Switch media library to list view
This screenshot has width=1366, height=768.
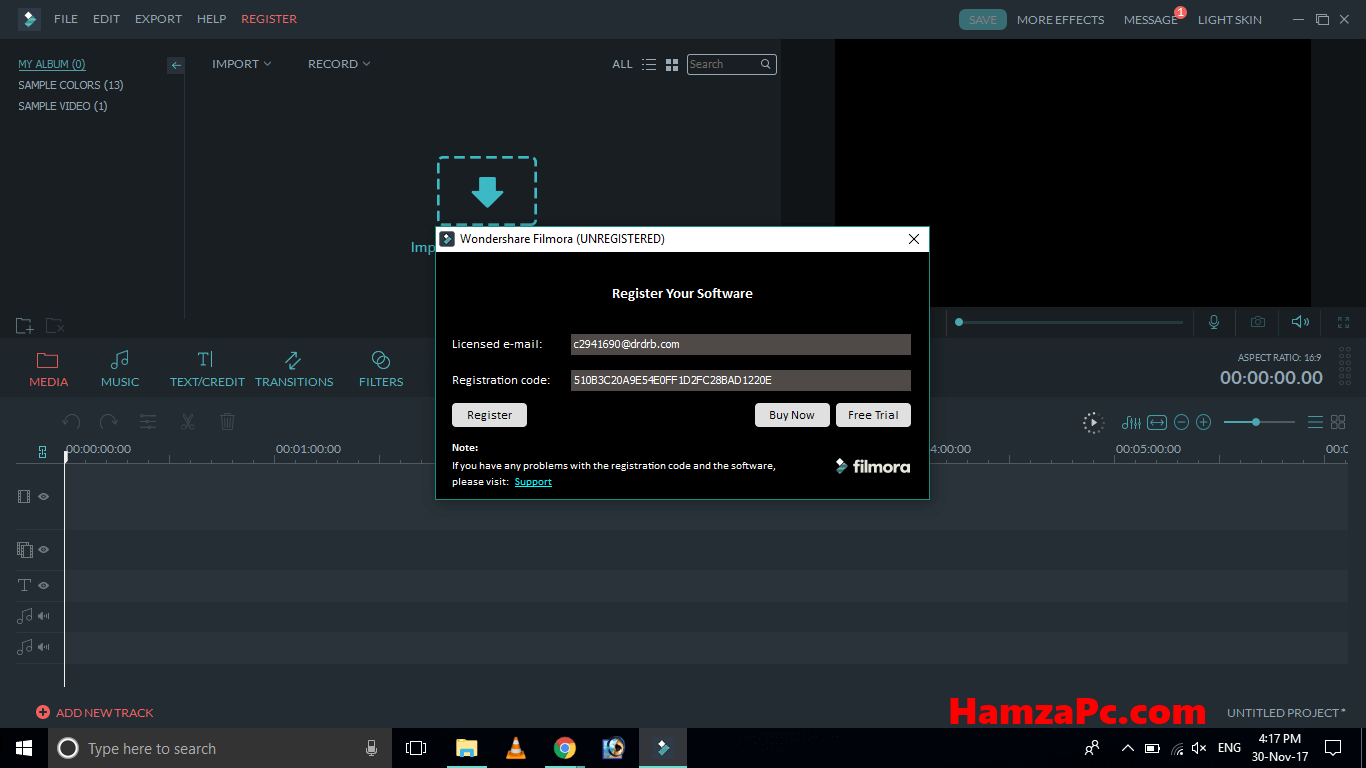[x=649, y=64]
